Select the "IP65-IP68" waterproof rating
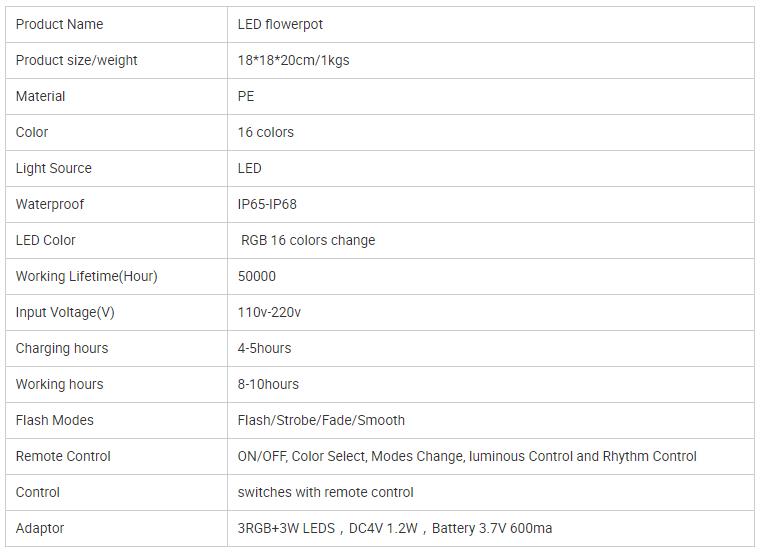The width and height of the screenshot is (775, 559). click(267, 204)
